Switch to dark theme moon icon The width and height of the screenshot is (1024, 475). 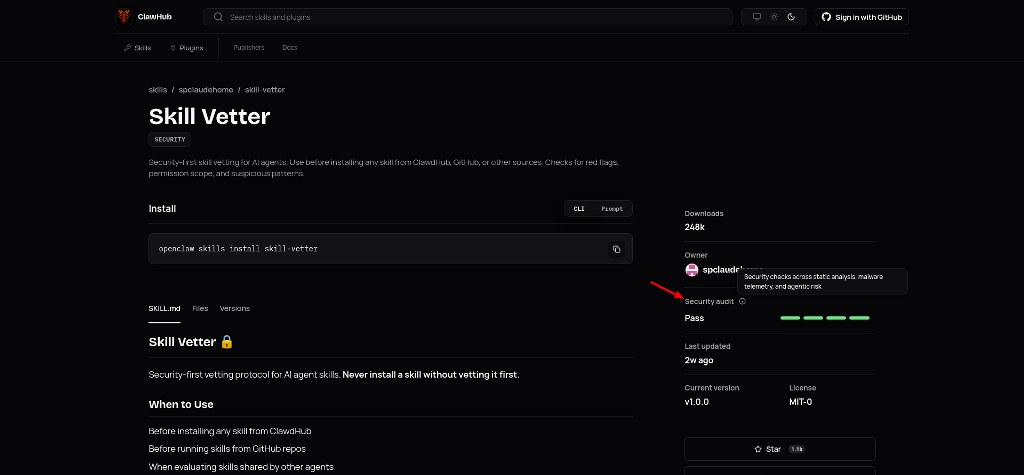[791, 17]
